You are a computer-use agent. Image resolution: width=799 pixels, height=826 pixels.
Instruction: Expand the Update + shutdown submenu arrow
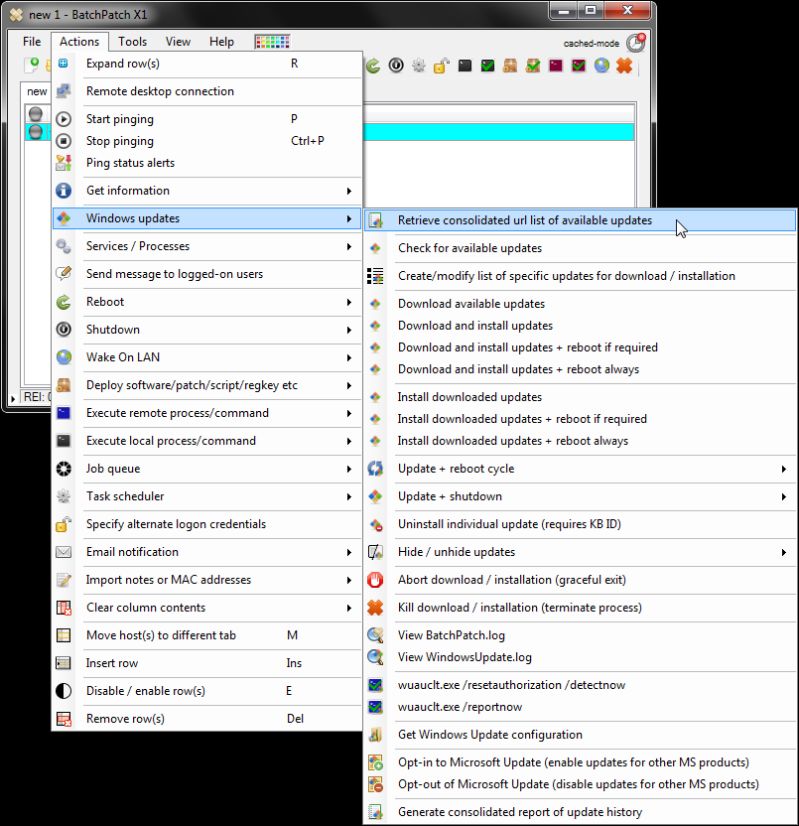(784, 497)
